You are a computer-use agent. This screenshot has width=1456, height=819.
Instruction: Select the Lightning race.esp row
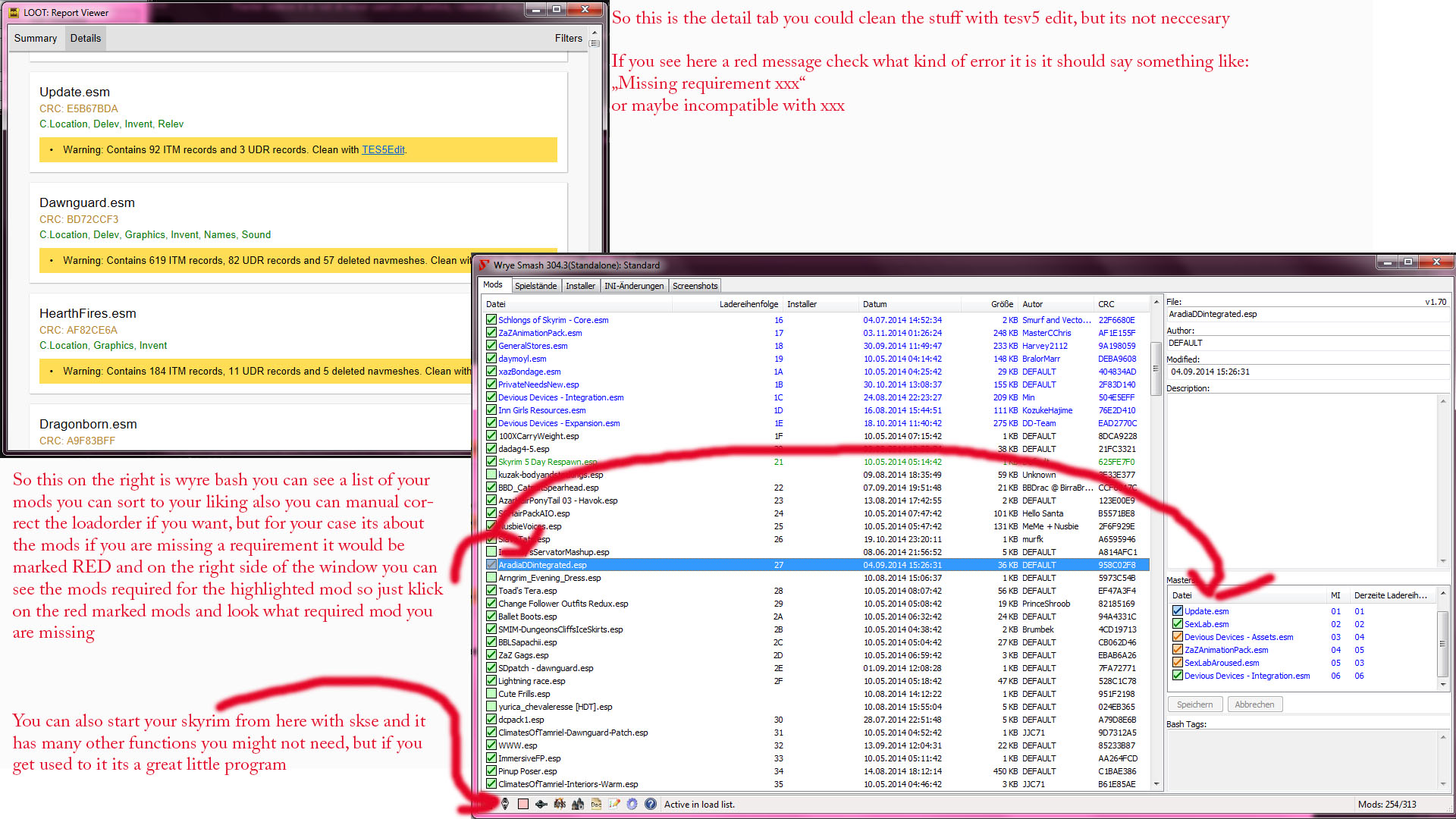click(816, 681)
